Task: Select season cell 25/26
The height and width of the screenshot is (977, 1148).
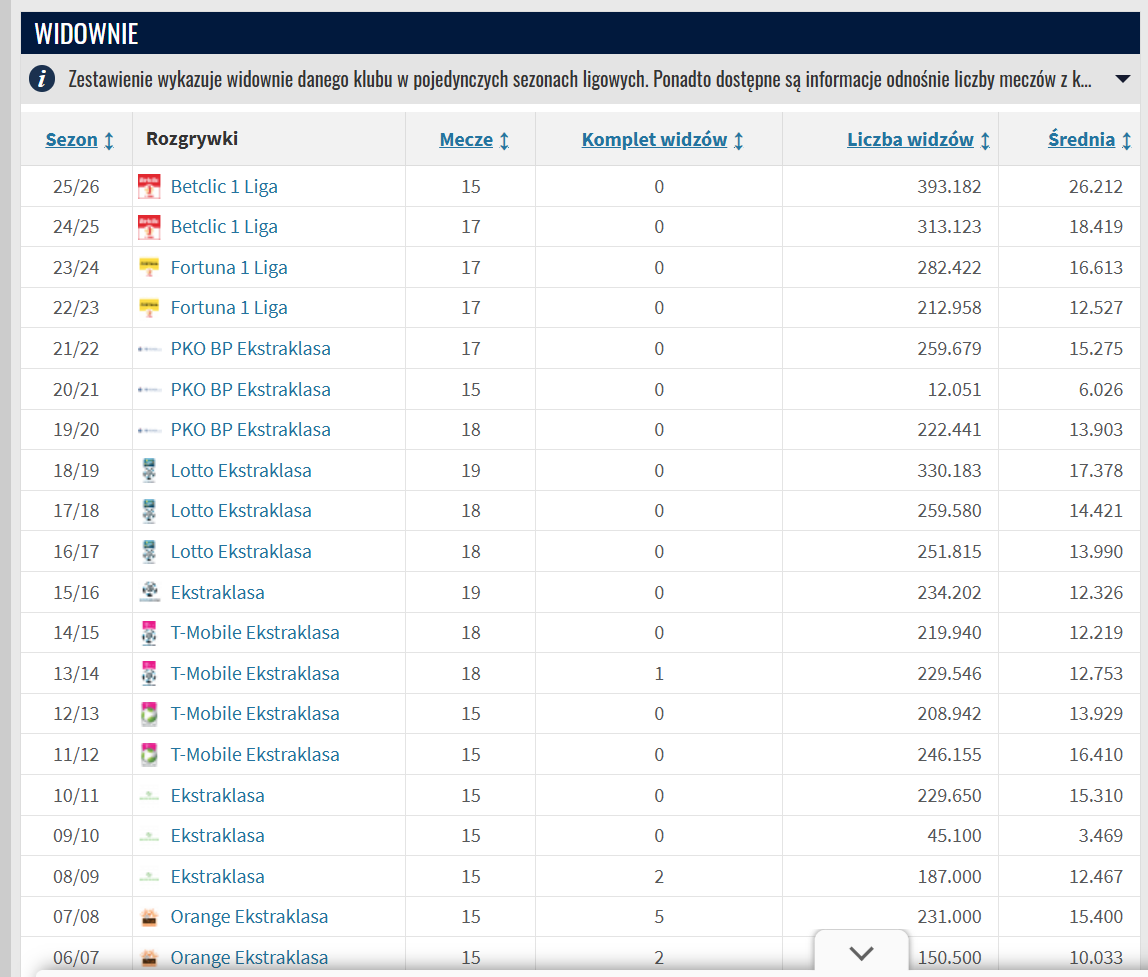Action: point(76,187)
